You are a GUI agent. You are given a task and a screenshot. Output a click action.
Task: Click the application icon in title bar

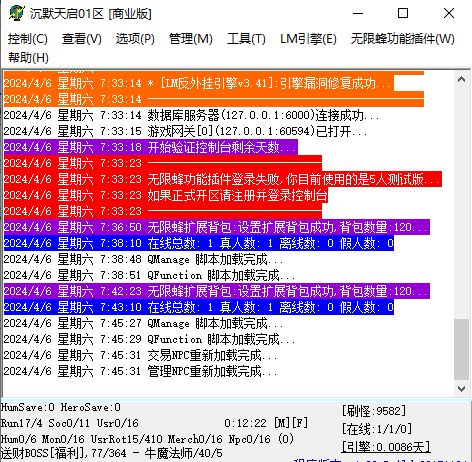[17, 13]
